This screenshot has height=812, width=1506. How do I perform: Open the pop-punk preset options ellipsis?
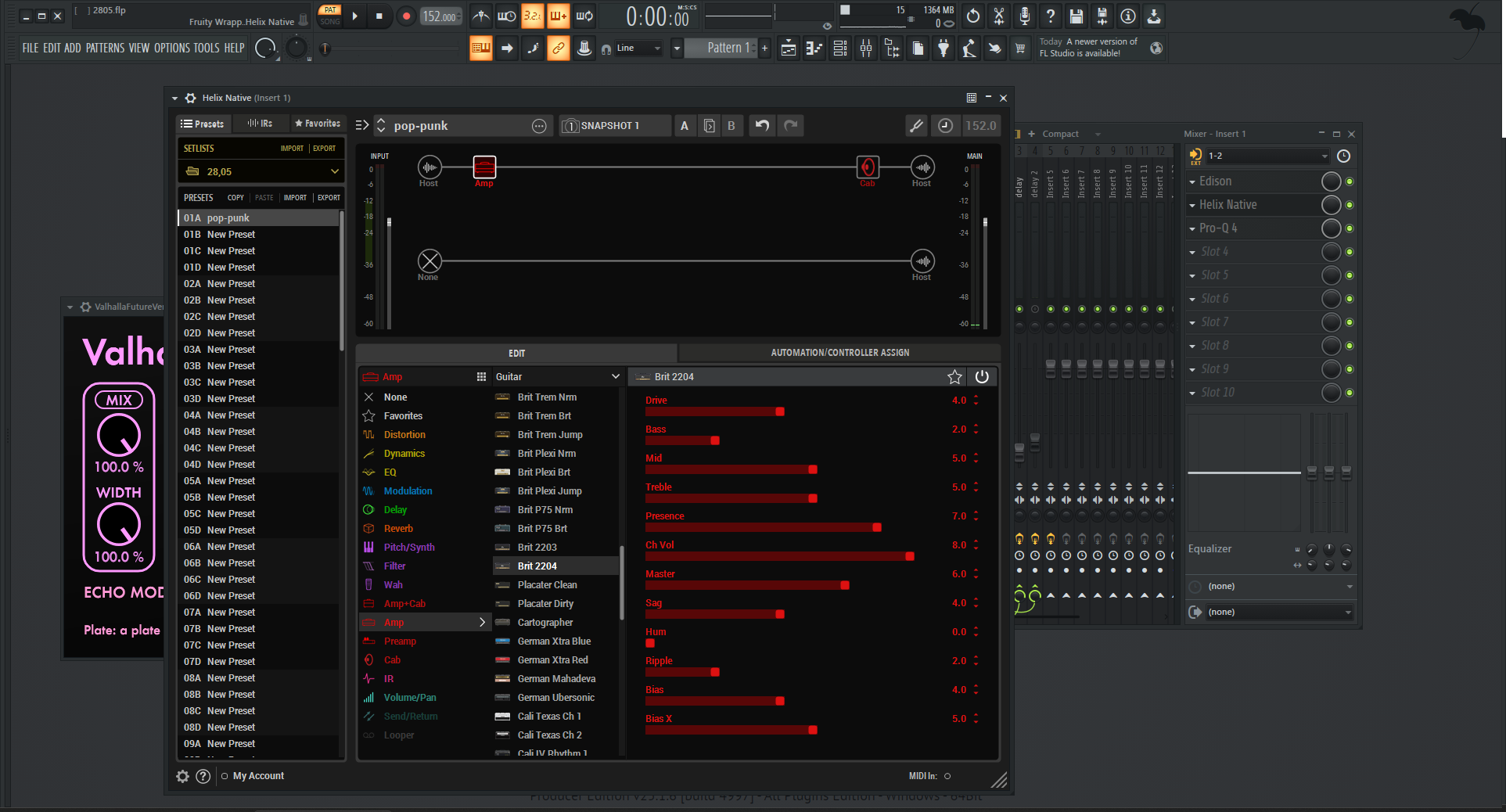click(539, 126)
